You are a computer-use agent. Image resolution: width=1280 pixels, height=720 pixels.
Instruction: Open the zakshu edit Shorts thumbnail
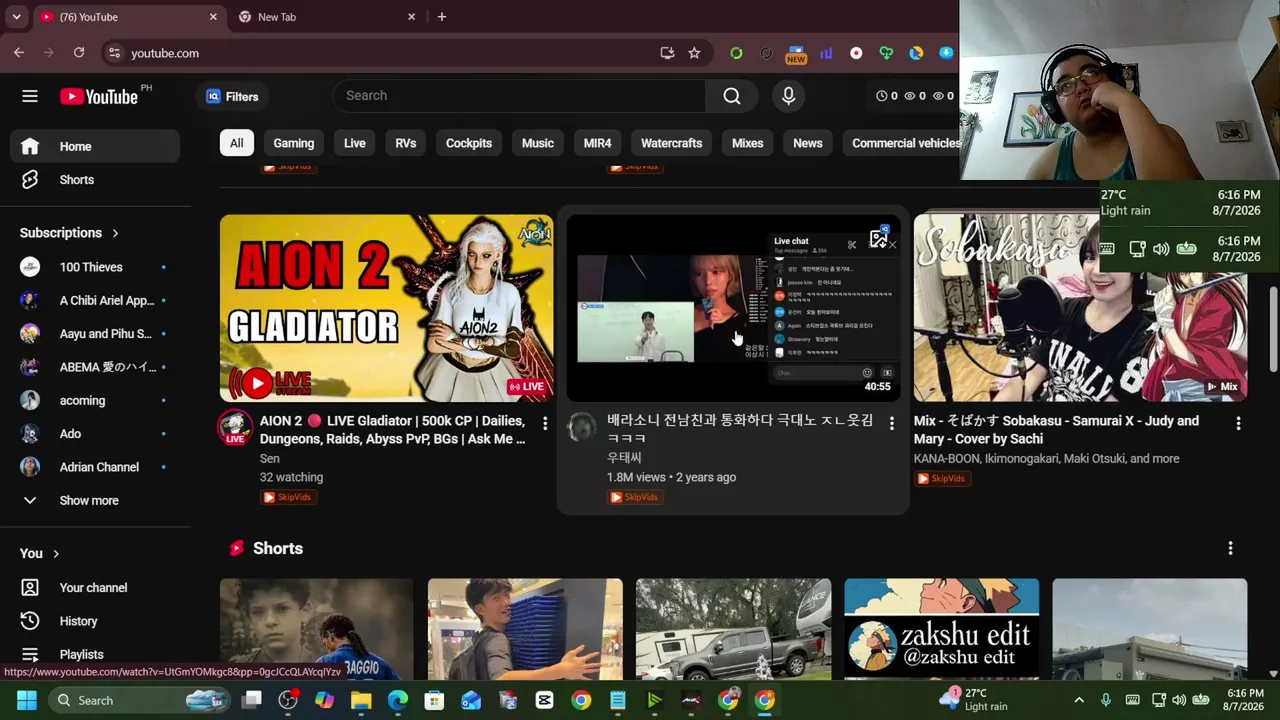(x=941, y=628)
